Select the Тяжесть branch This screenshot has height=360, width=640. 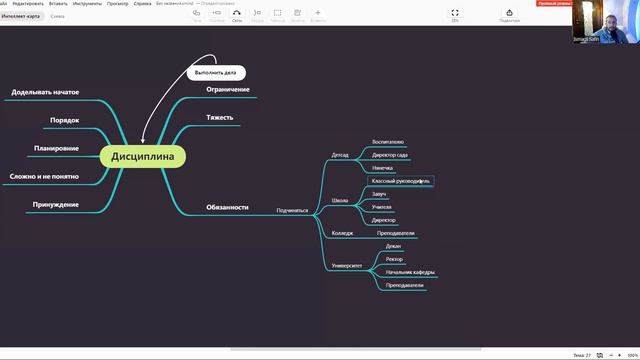(x=220, y=118)
